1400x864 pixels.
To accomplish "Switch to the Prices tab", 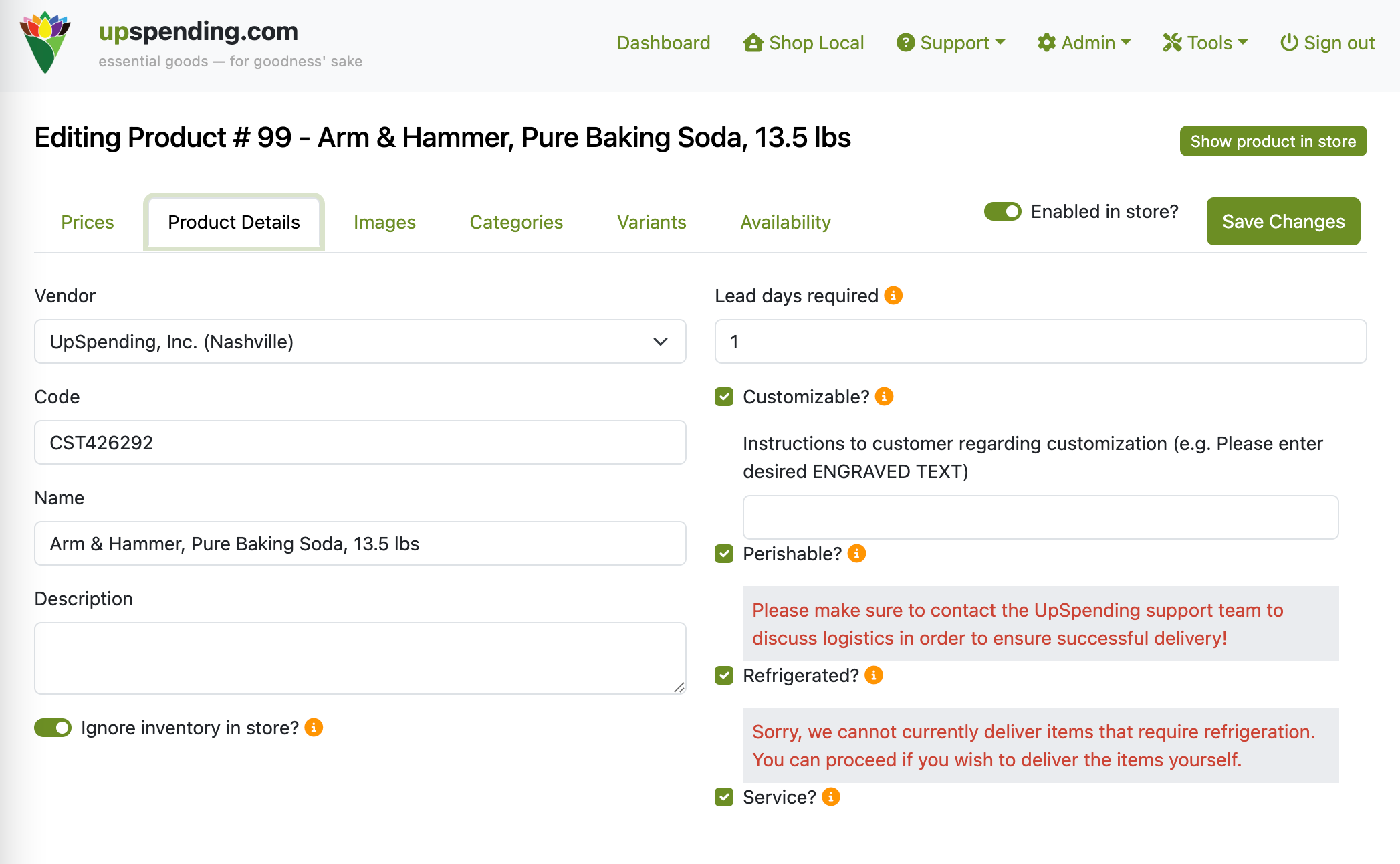I will [87, 222].
